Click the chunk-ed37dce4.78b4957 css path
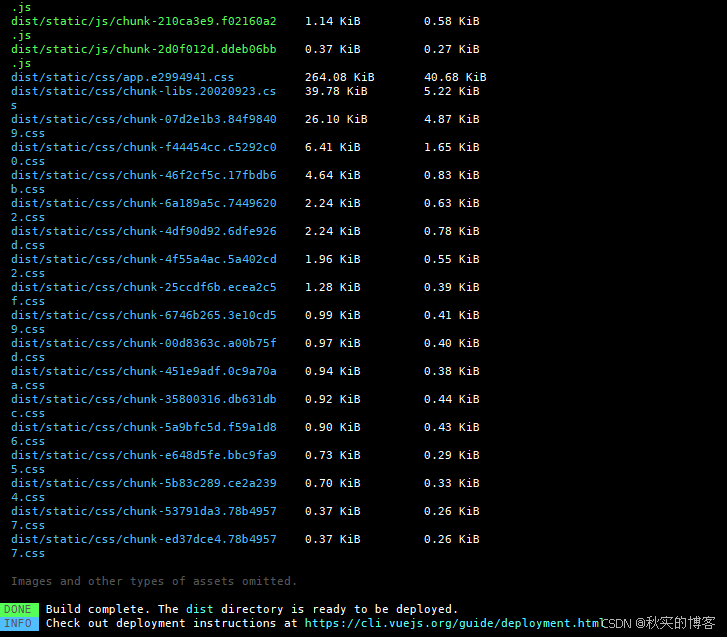The image size is (727, 637). (144, 539)
